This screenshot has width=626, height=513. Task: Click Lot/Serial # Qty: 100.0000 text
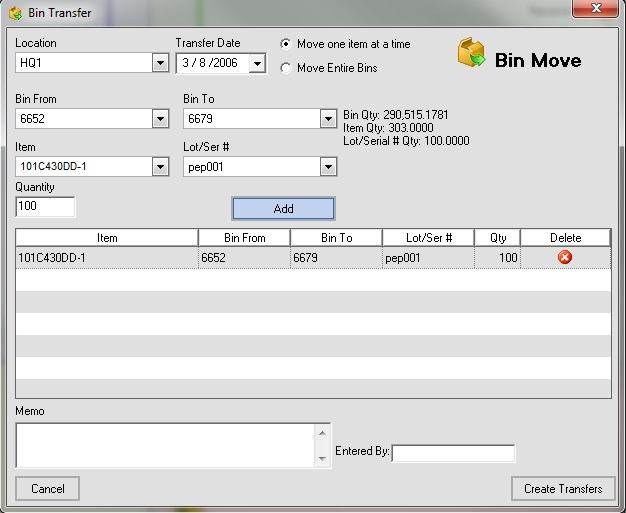pos(406,141)
